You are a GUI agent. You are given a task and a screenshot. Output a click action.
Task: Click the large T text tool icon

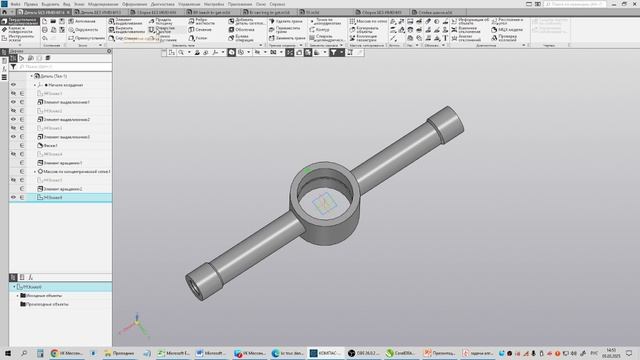[445, 38]
